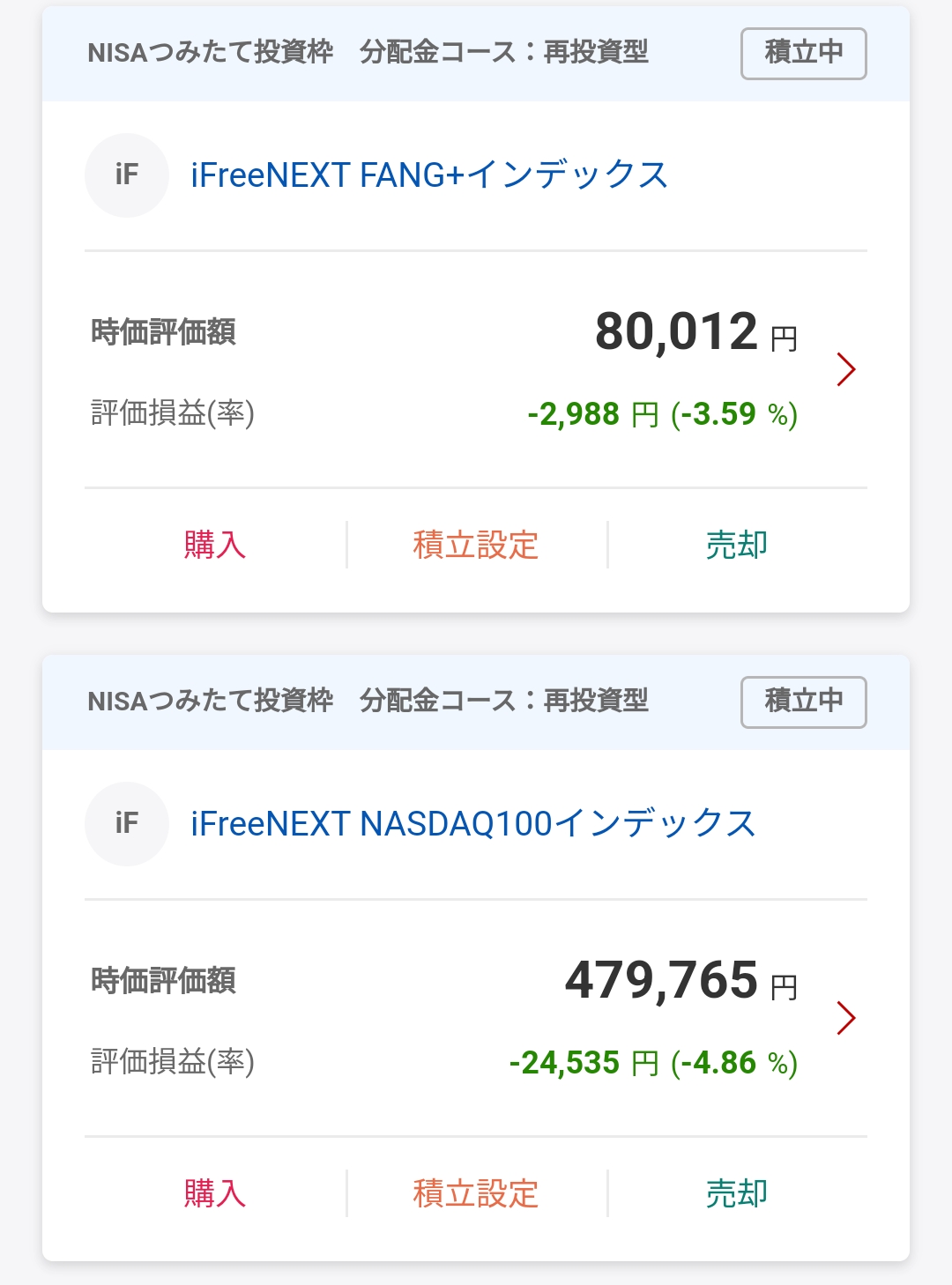
Task: Tap 積立中 badge on NASDAQ100 card
Action: (x=803, y=702)
